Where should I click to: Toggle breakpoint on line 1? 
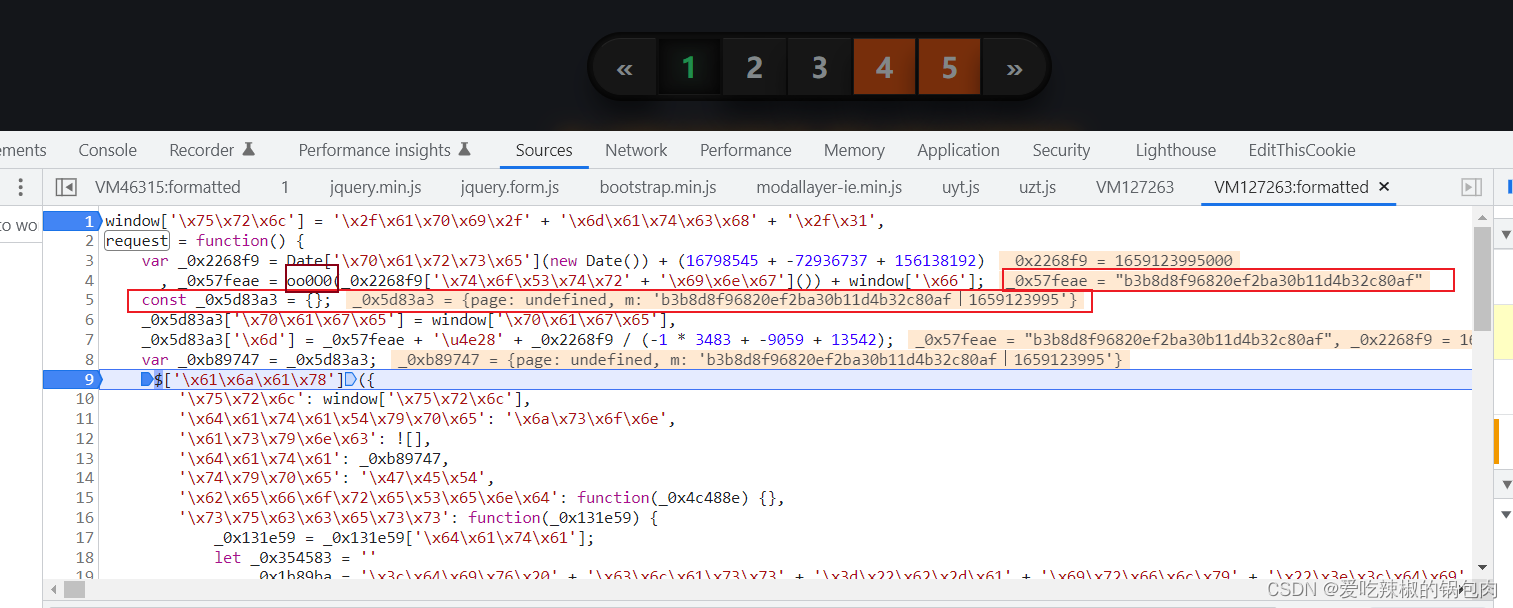(72, 221)
